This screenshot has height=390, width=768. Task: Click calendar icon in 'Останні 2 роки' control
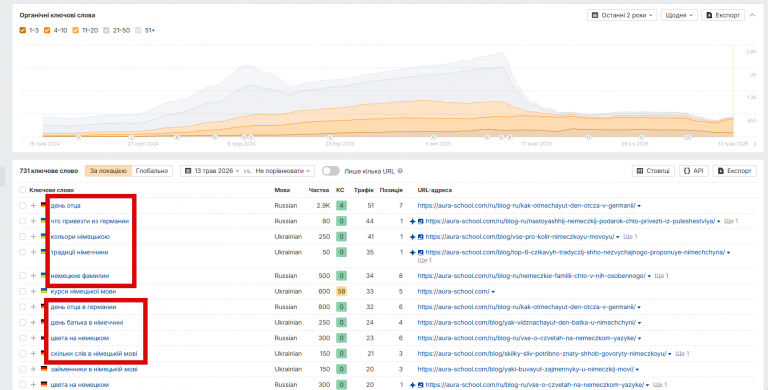click(595, 15)
